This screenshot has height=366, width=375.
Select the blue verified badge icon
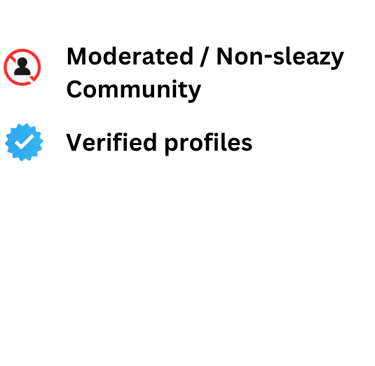24,142
